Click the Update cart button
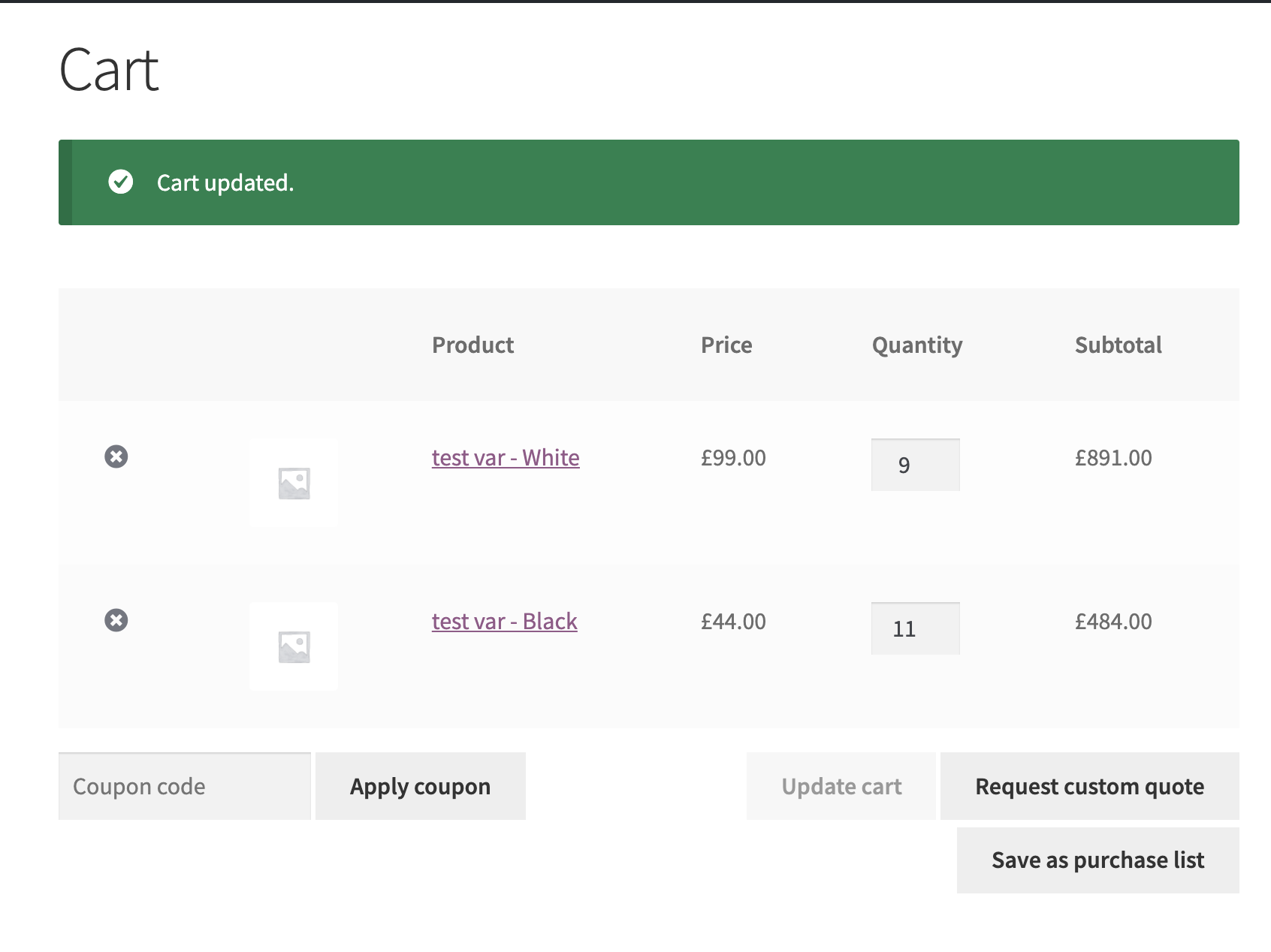The image size is (1271, 952). pos(841,786)
